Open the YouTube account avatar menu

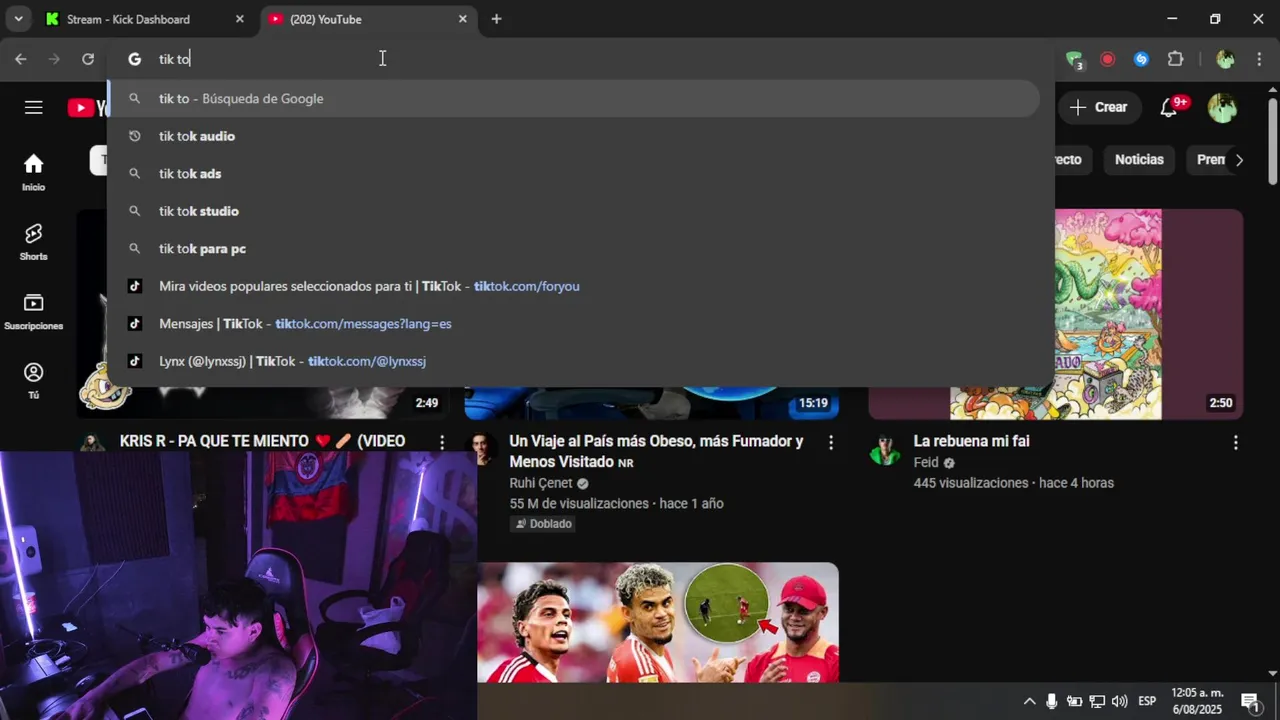coord(1222,107)
